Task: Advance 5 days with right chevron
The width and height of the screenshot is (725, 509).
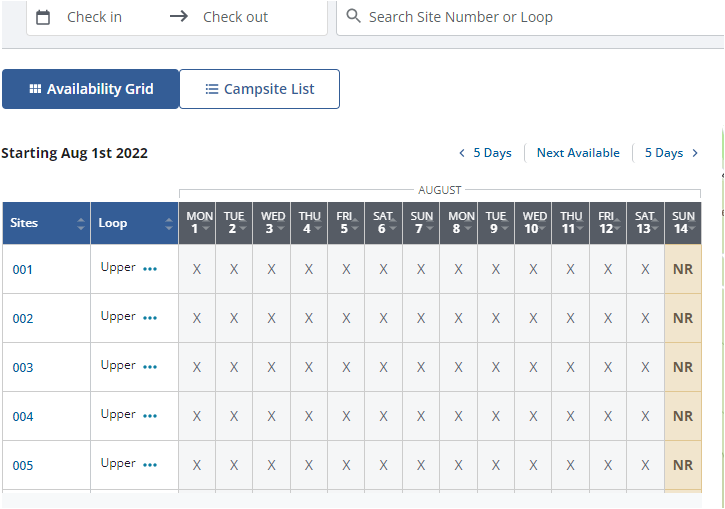Action: point(695,153)
